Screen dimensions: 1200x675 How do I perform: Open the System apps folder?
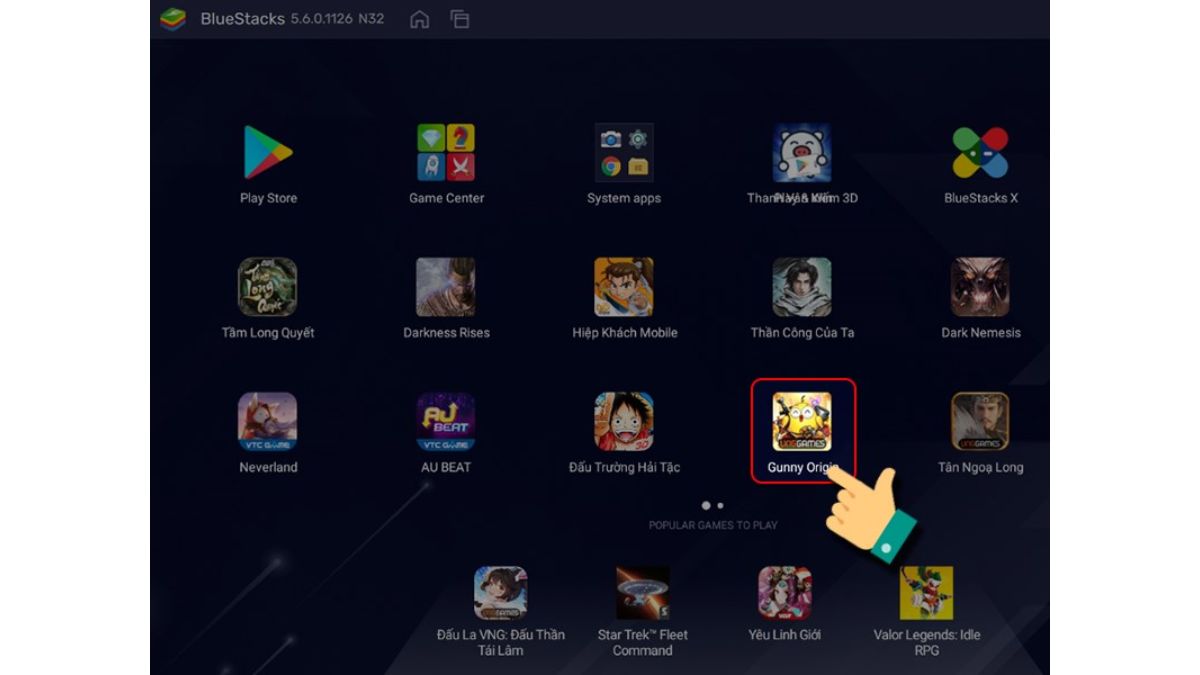[x=624, y=153]
